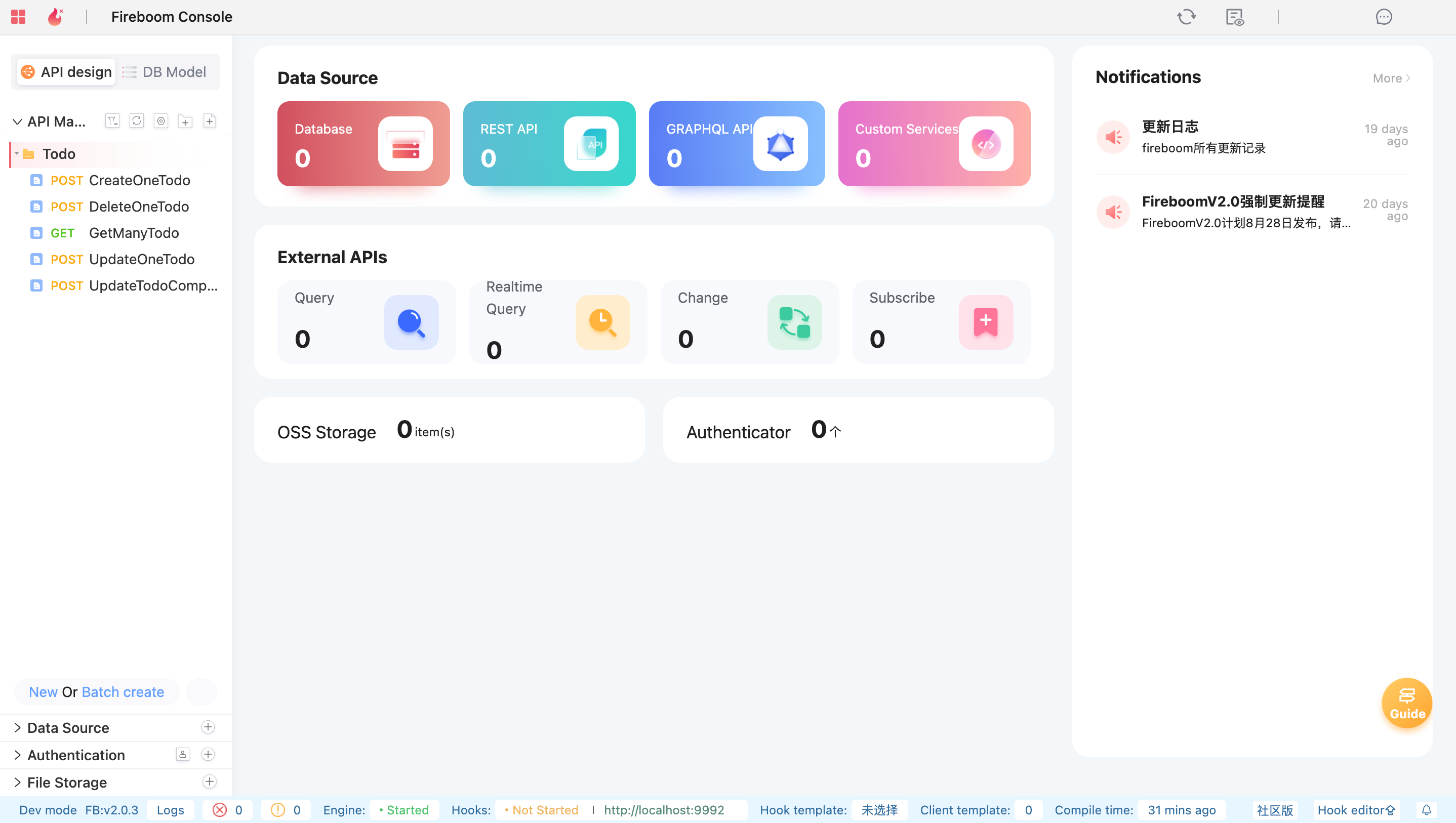Viewport: 1456px width, 823px height.
Task: Open the feedback chat bubble icon
Action: point(1383,17)
